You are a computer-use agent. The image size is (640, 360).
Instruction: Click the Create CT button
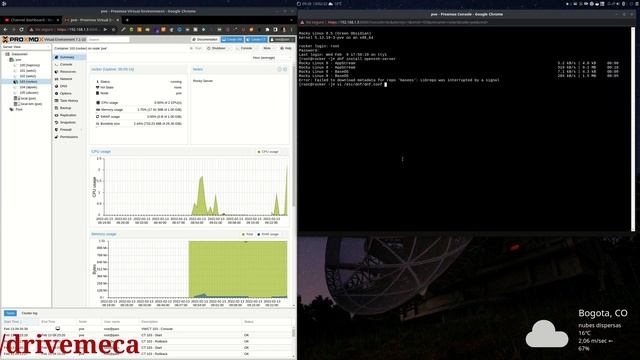[x=256, y=40]
